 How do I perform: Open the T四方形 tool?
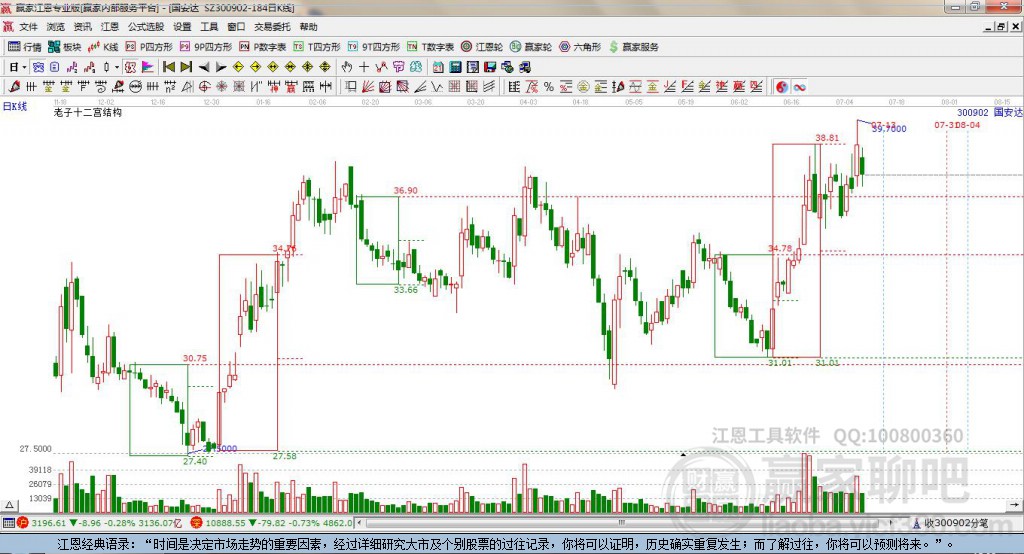coord(317,47)
